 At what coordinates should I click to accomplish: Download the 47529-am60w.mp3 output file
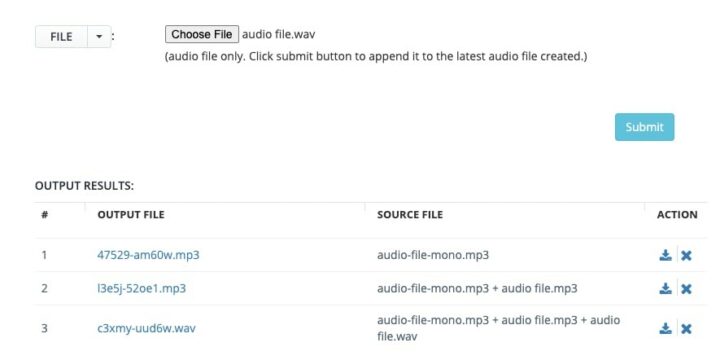[665, 255]
